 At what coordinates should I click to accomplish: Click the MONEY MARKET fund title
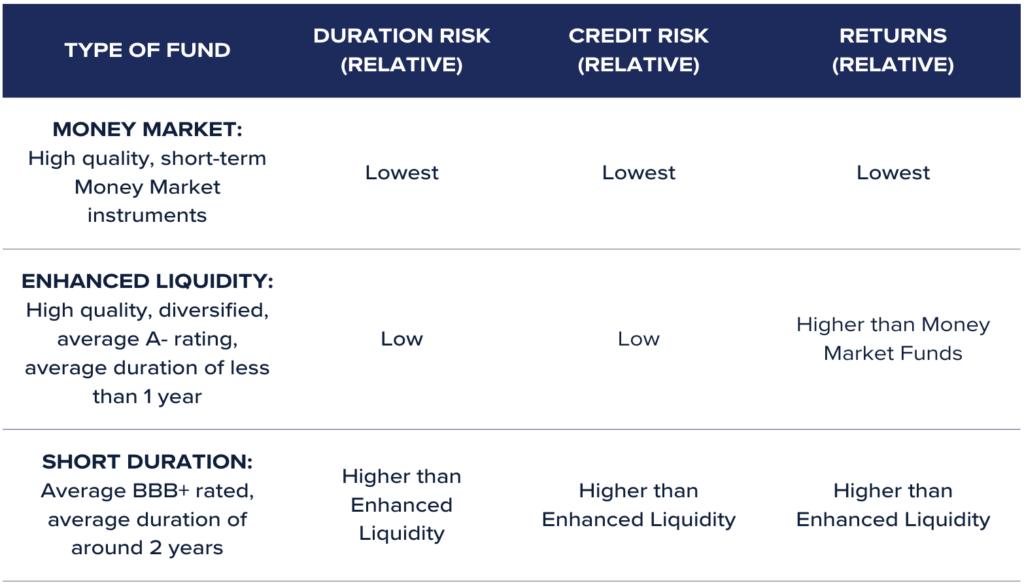(147, 129)
